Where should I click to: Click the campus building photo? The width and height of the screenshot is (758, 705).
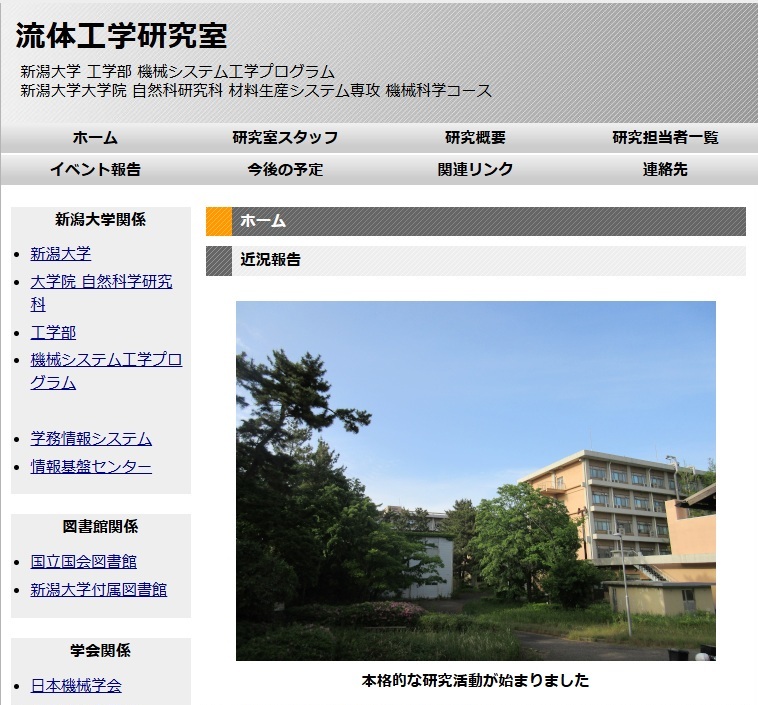(x=476, y=481)
